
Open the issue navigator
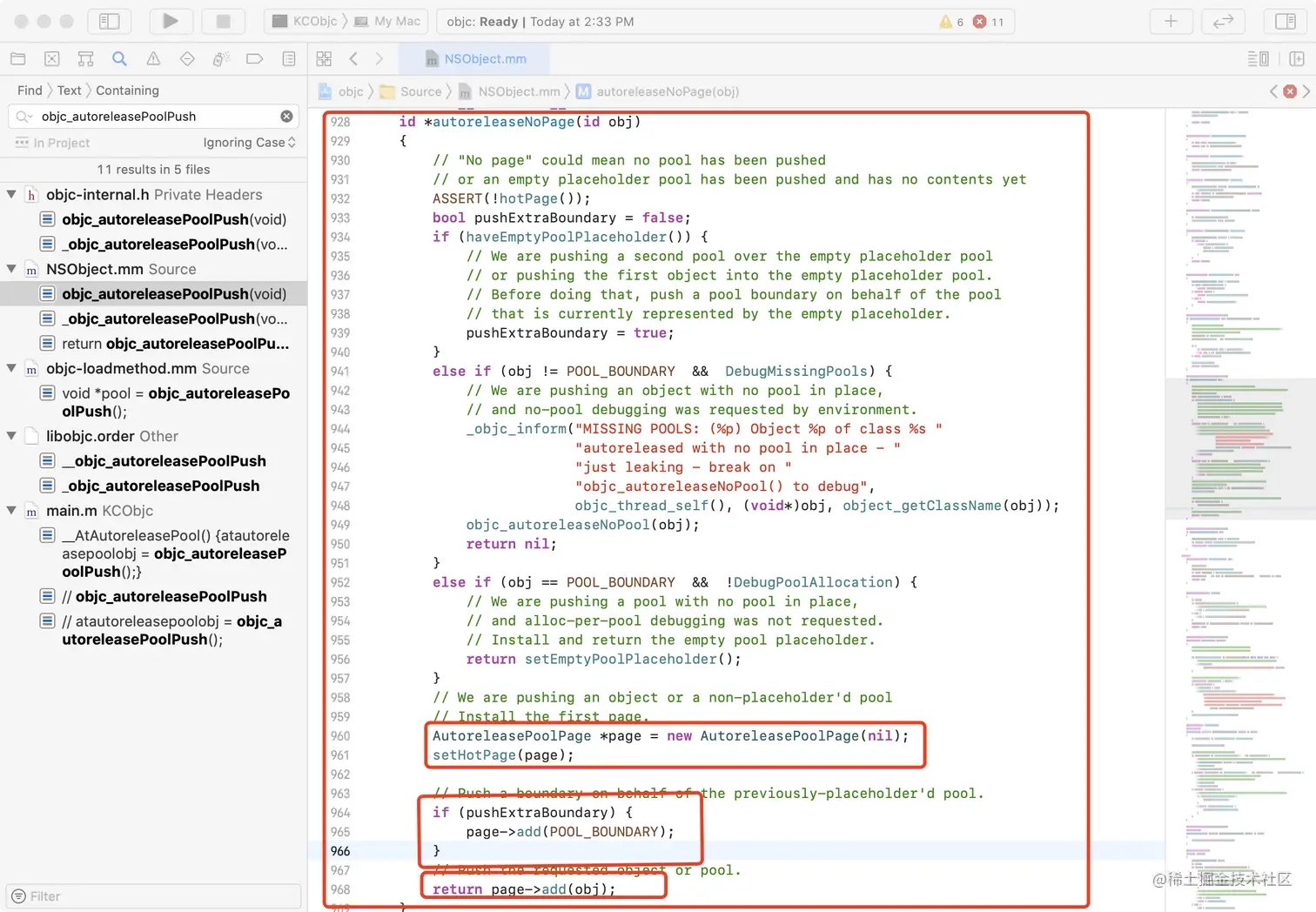pyautogui.click(x=153, y=59)
